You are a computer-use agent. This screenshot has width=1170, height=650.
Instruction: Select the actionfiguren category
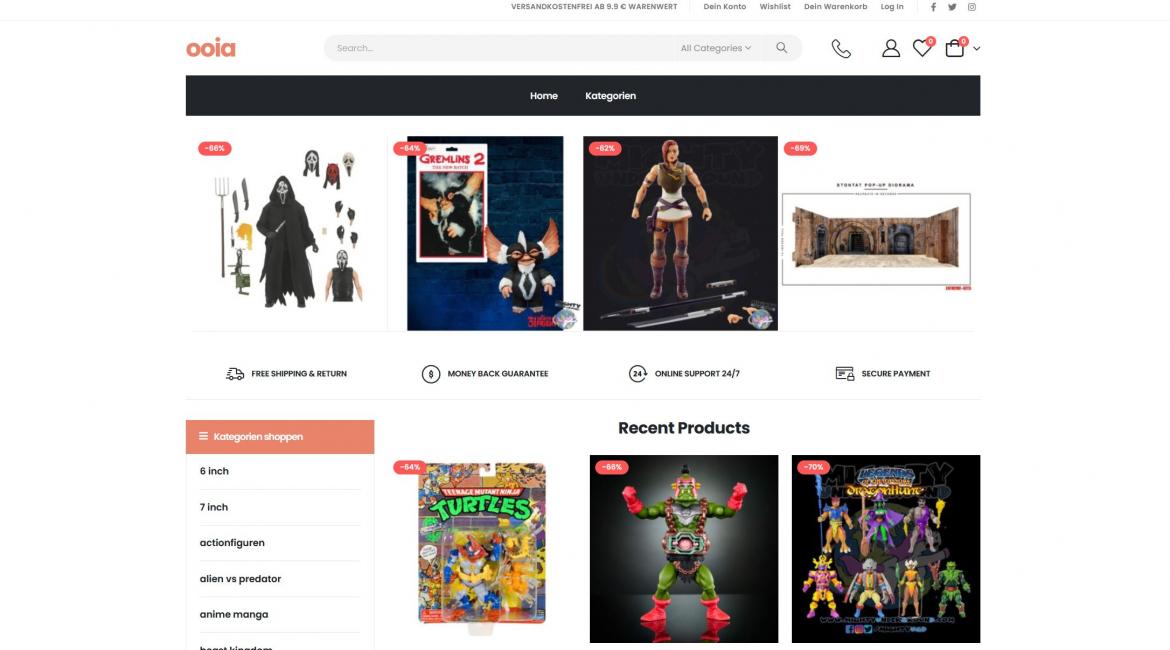click(x=232, y=543)
